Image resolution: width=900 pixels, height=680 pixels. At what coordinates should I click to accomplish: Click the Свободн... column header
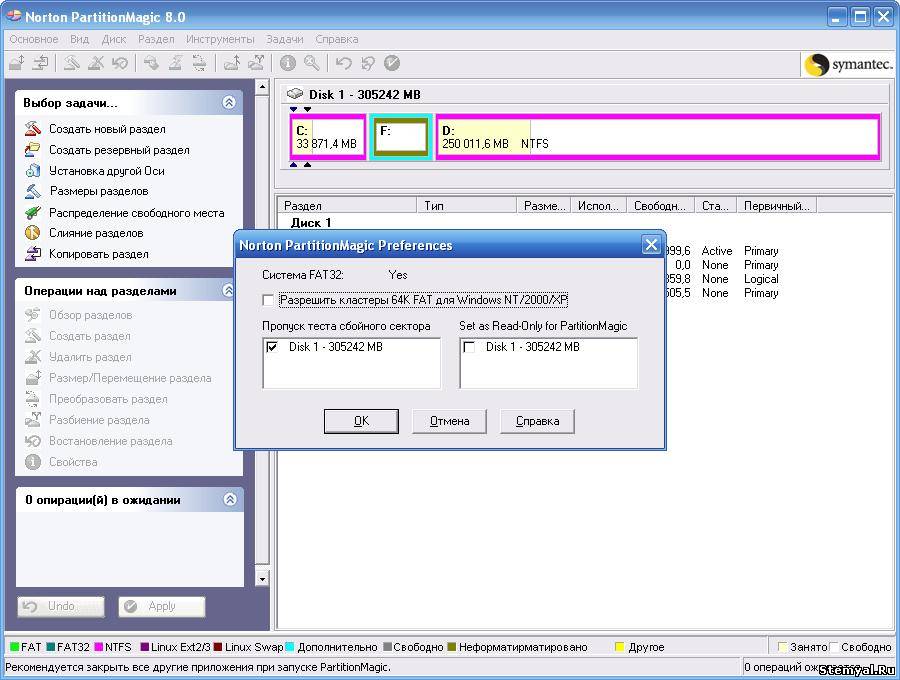(660, 205)
